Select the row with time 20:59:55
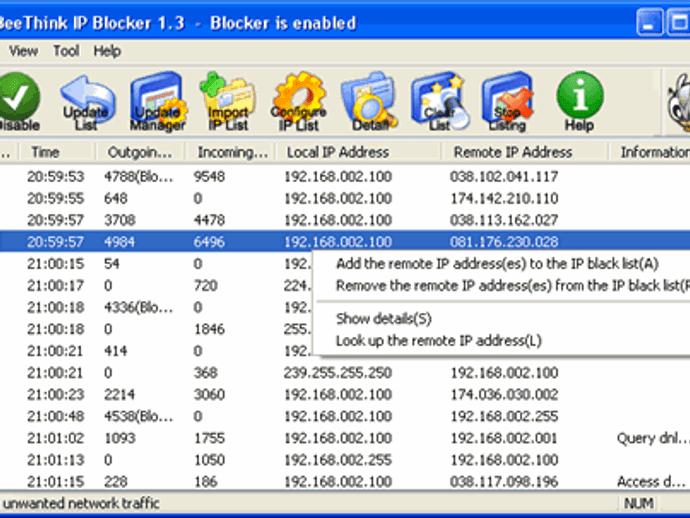The height and width of the screenshot is (518, 690). 345,198
